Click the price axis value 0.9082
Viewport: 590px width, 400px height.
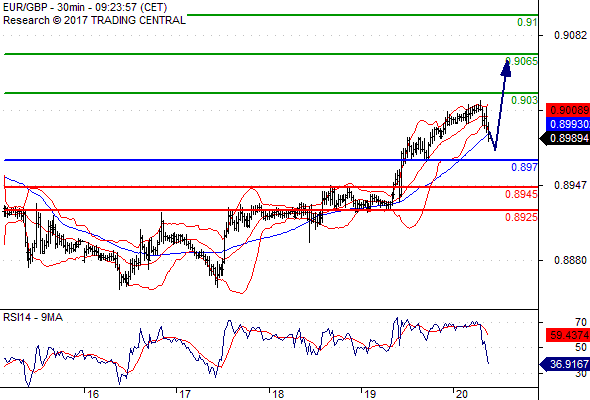coord(570,35)
